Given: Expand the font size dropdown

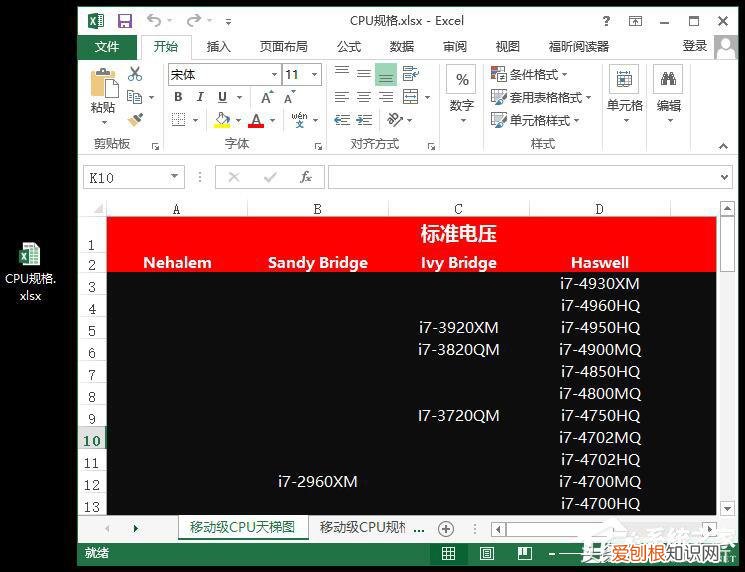Looking at the screenshot, I should point(314,75).
